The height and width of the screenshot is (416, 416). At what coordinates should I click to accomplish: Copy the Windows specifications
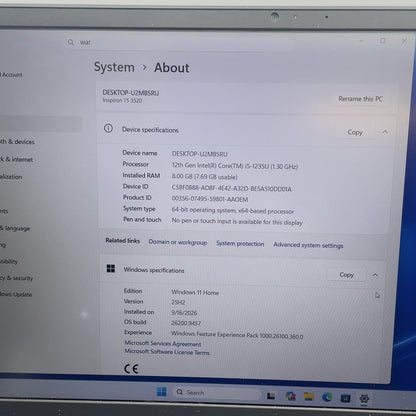click(346, 275)
